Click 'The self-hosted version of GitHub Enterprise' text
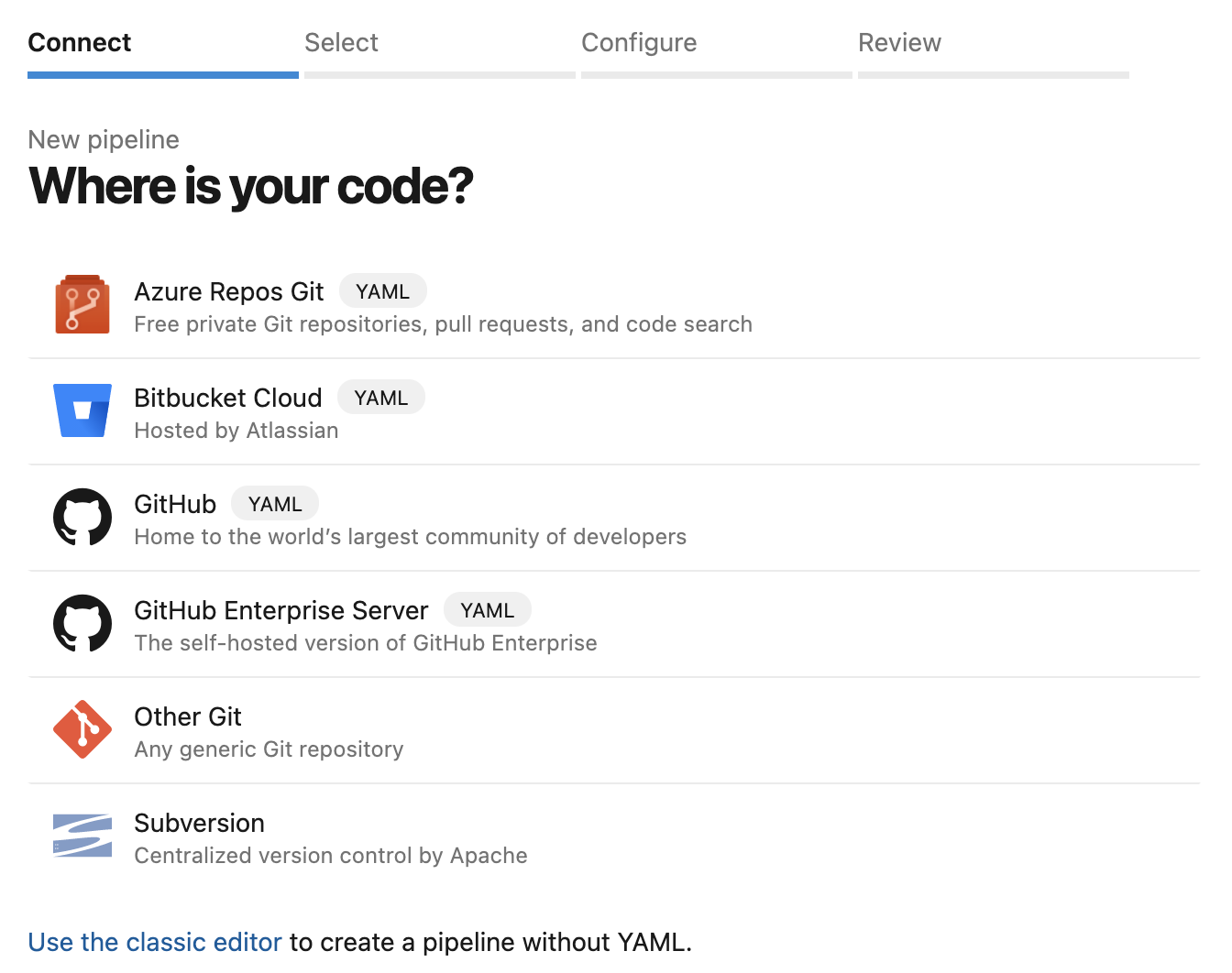Screen dimensions: 1232x973 click(x=366, y=643)
